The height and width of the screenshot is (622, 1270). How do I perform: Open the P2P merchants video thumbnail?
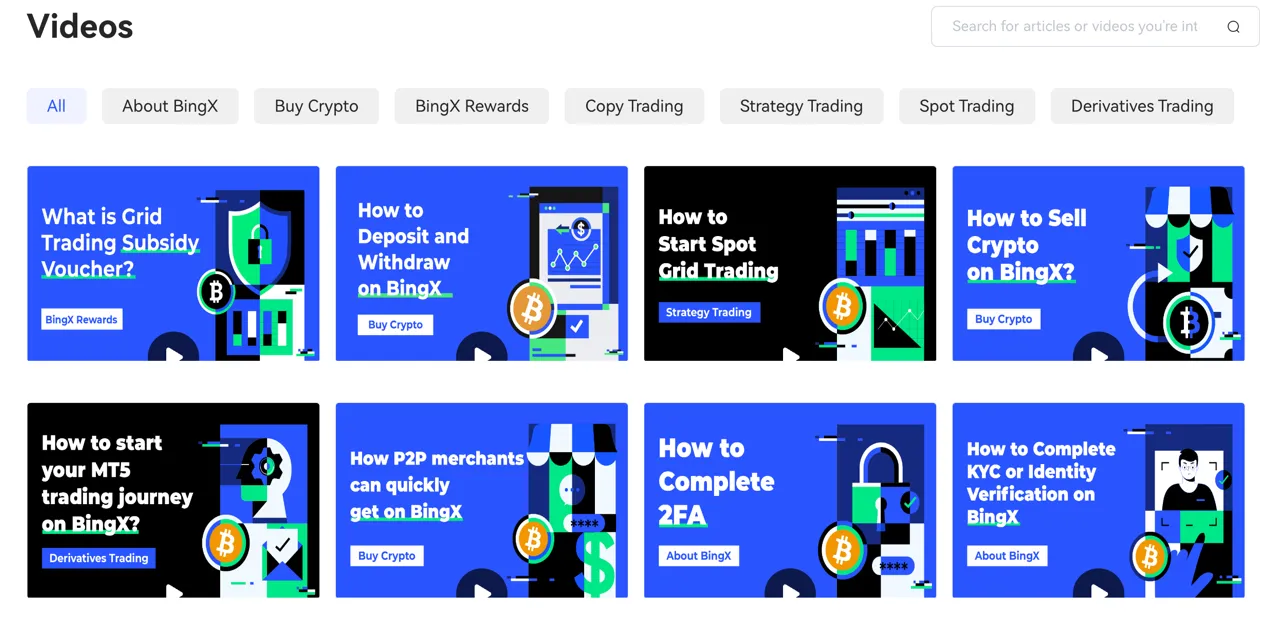tap(482, 500)
